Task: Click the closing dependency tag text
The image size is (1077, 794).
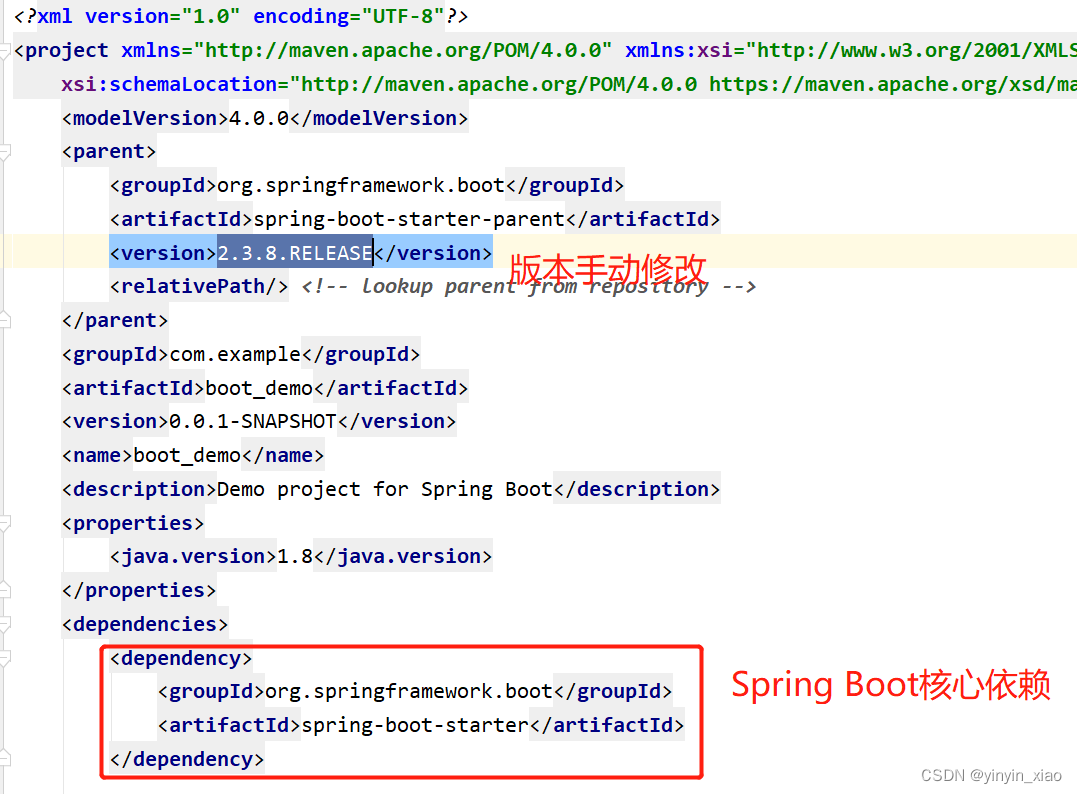Action: (187, 759)
